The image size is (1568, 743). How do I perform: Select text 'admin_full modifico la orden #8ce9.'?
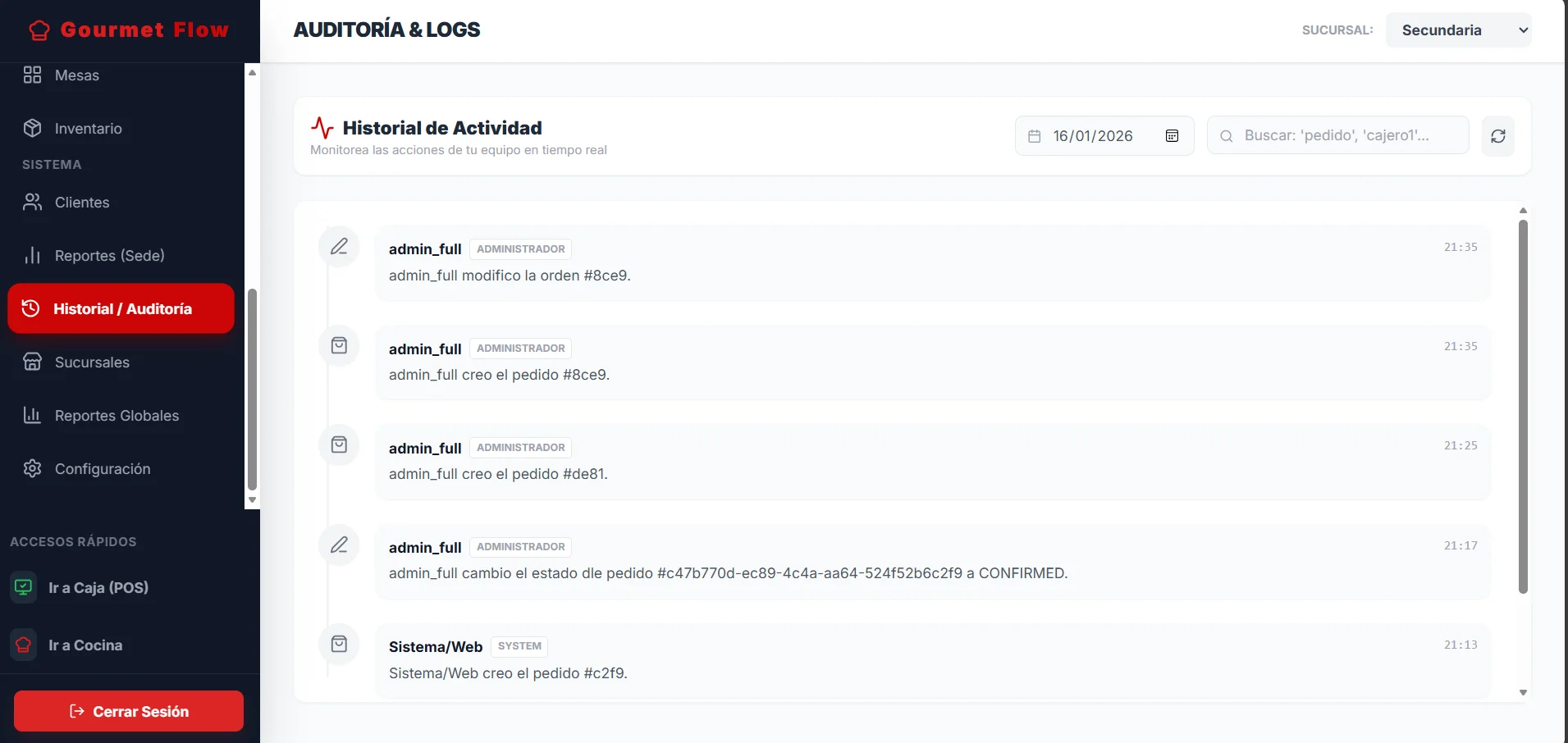click(x=510, y=276)
